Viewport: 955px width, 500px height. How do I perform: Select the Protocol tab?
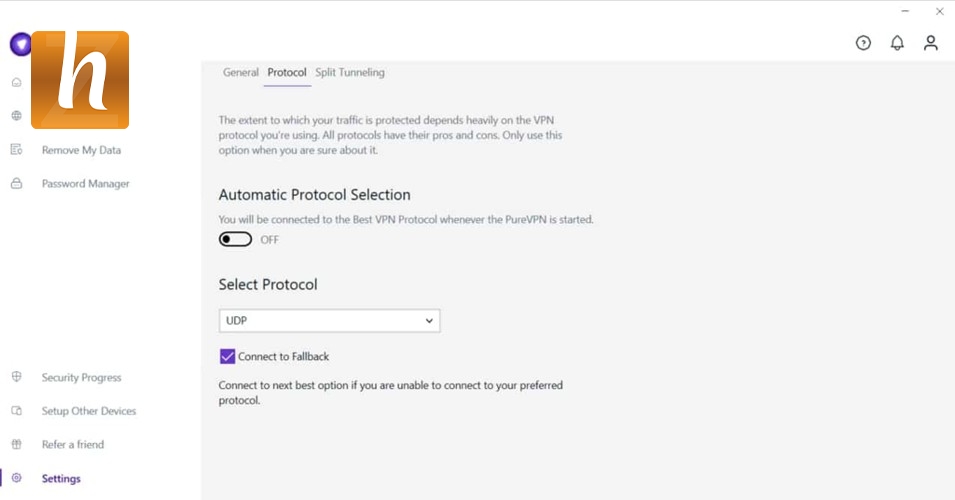[x=287, y=73]
